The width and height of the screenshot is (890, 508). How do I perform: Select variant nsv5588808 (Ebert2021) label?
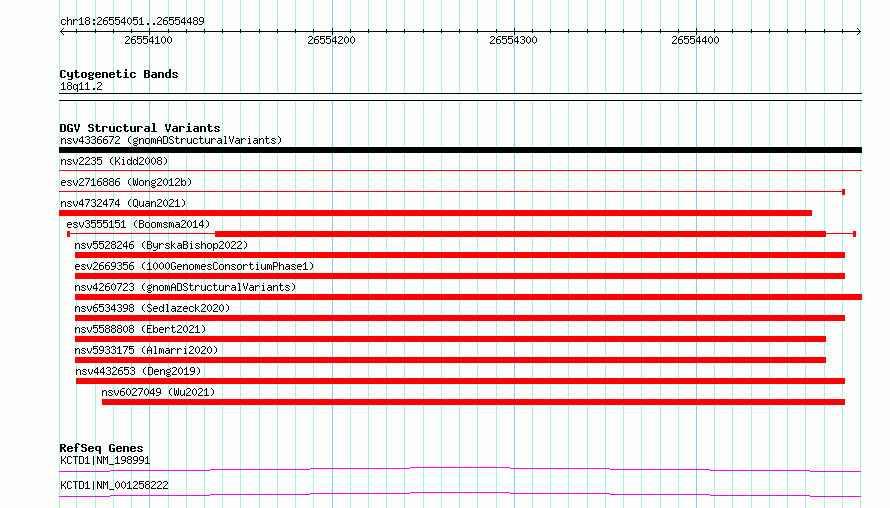140,329
